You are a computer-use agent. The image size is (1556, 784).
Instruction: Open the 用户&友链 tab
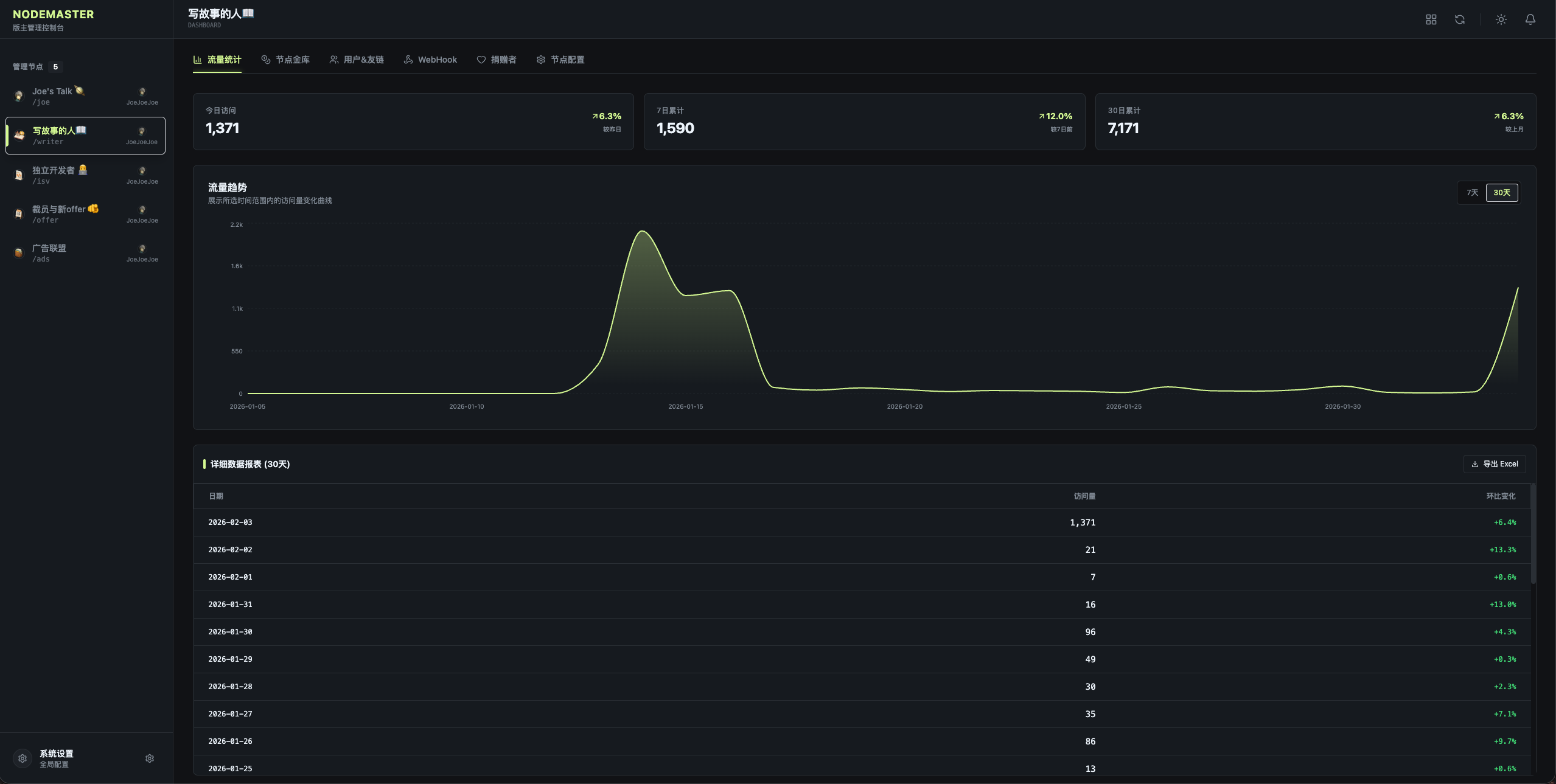click(357, 60)
